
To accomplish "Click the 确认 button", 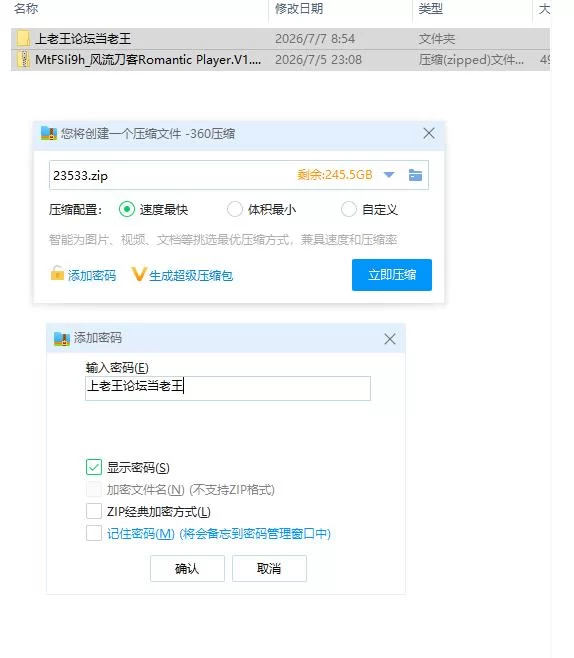I will click(x=187, y=569).
